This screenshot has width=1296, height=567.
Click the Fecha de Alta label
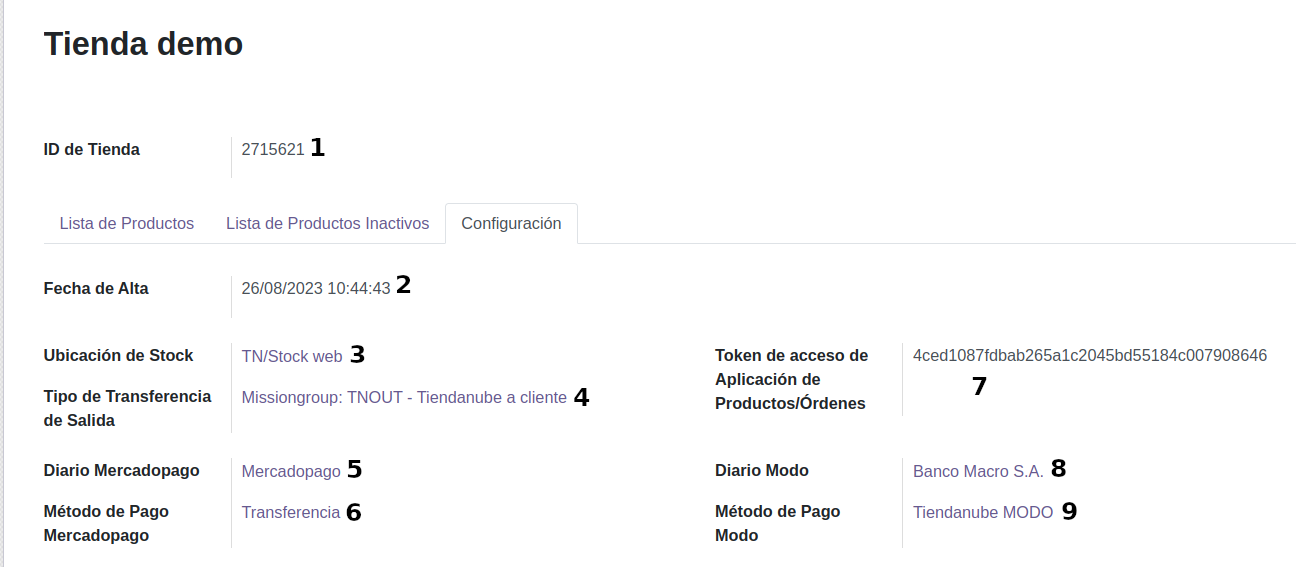96,288
